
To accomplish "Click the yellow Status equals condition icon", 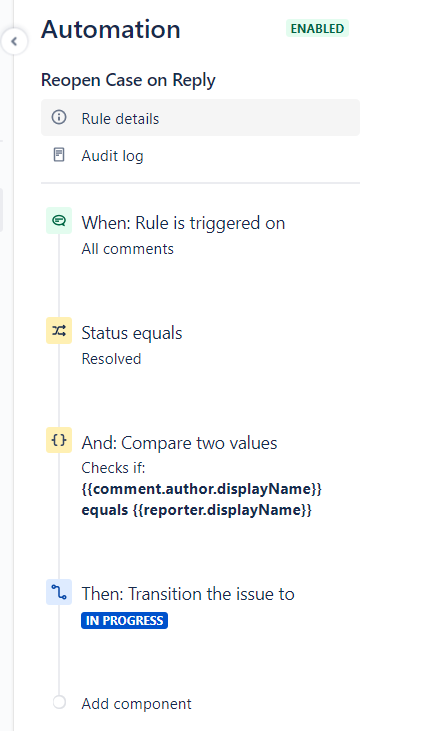I will pos(59,331).
